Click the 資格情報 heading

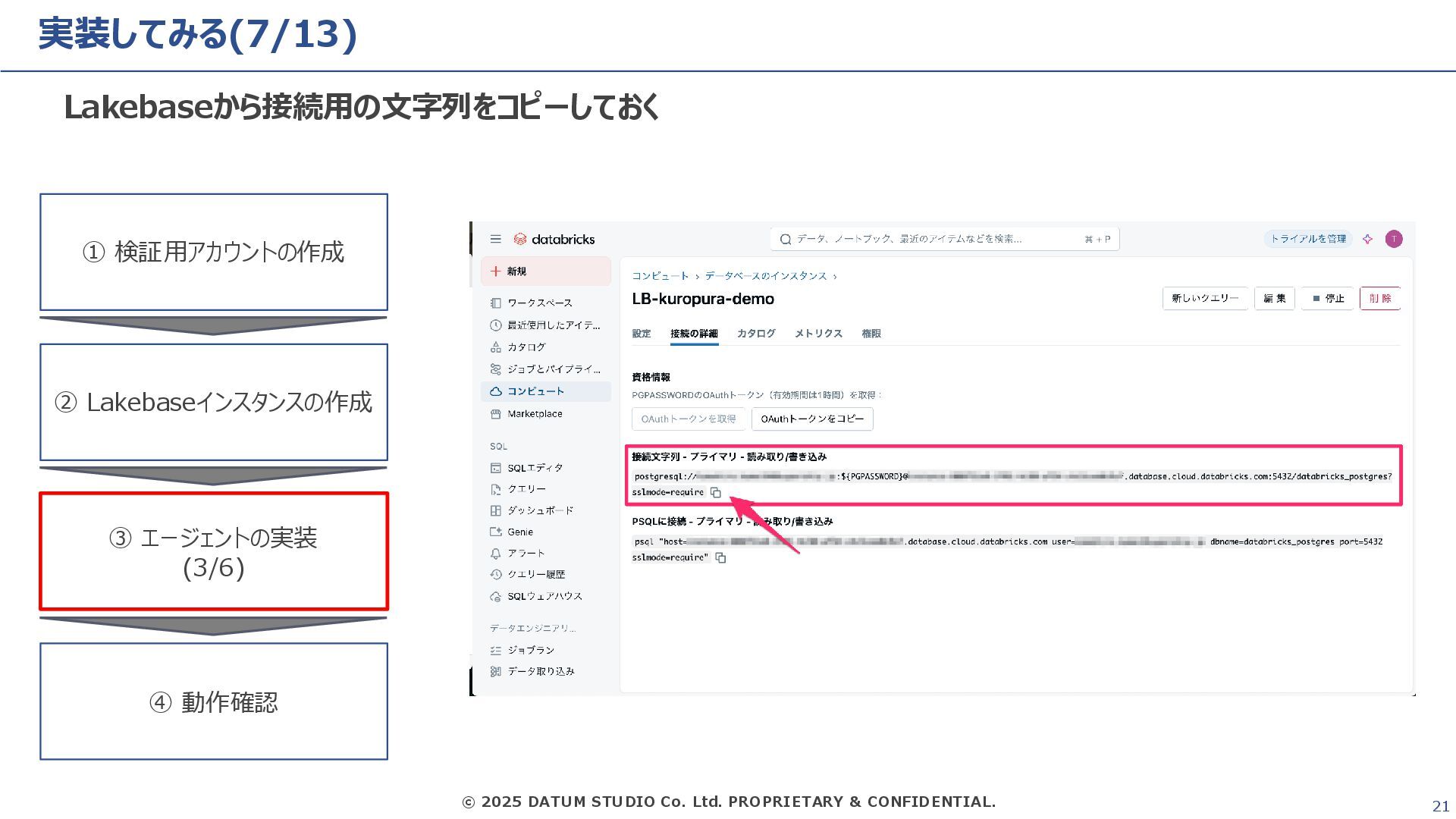651,377
